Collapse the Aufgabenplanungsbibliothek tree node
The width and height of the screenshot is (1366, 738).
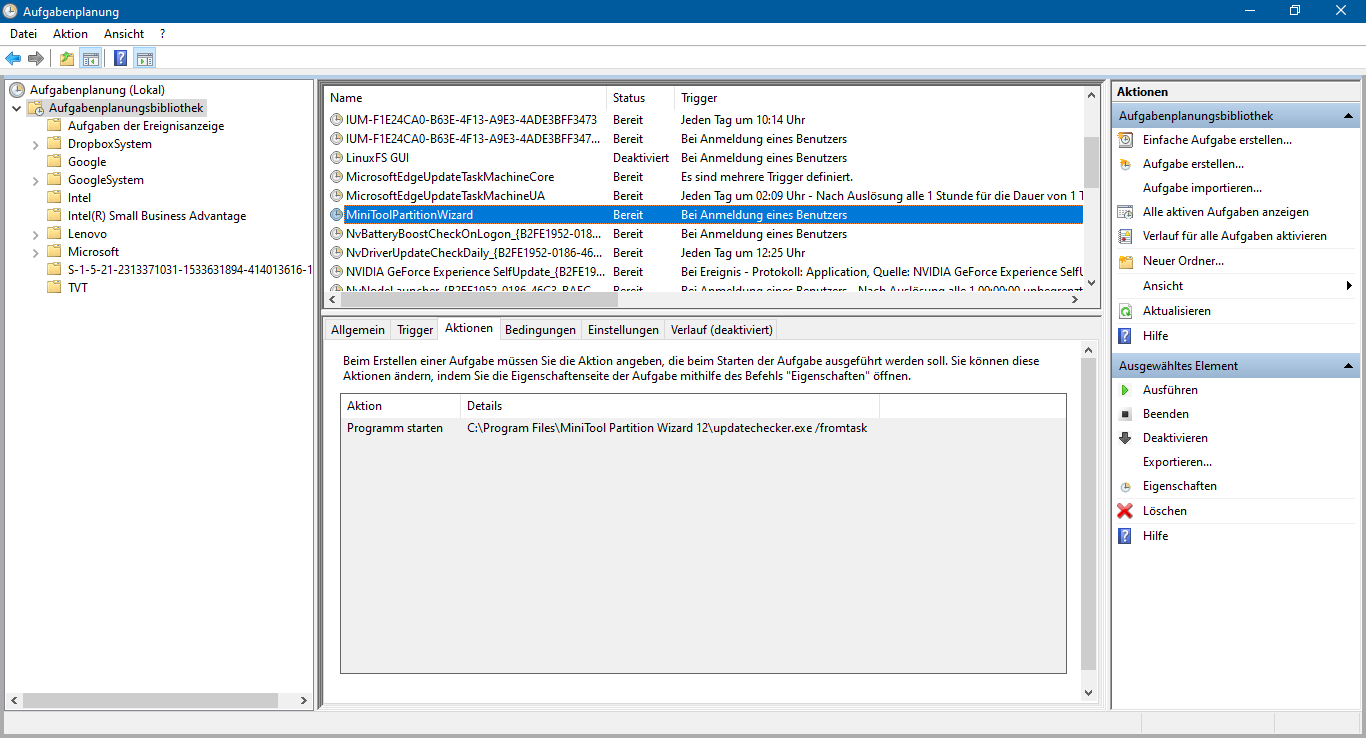pos(17,108)
